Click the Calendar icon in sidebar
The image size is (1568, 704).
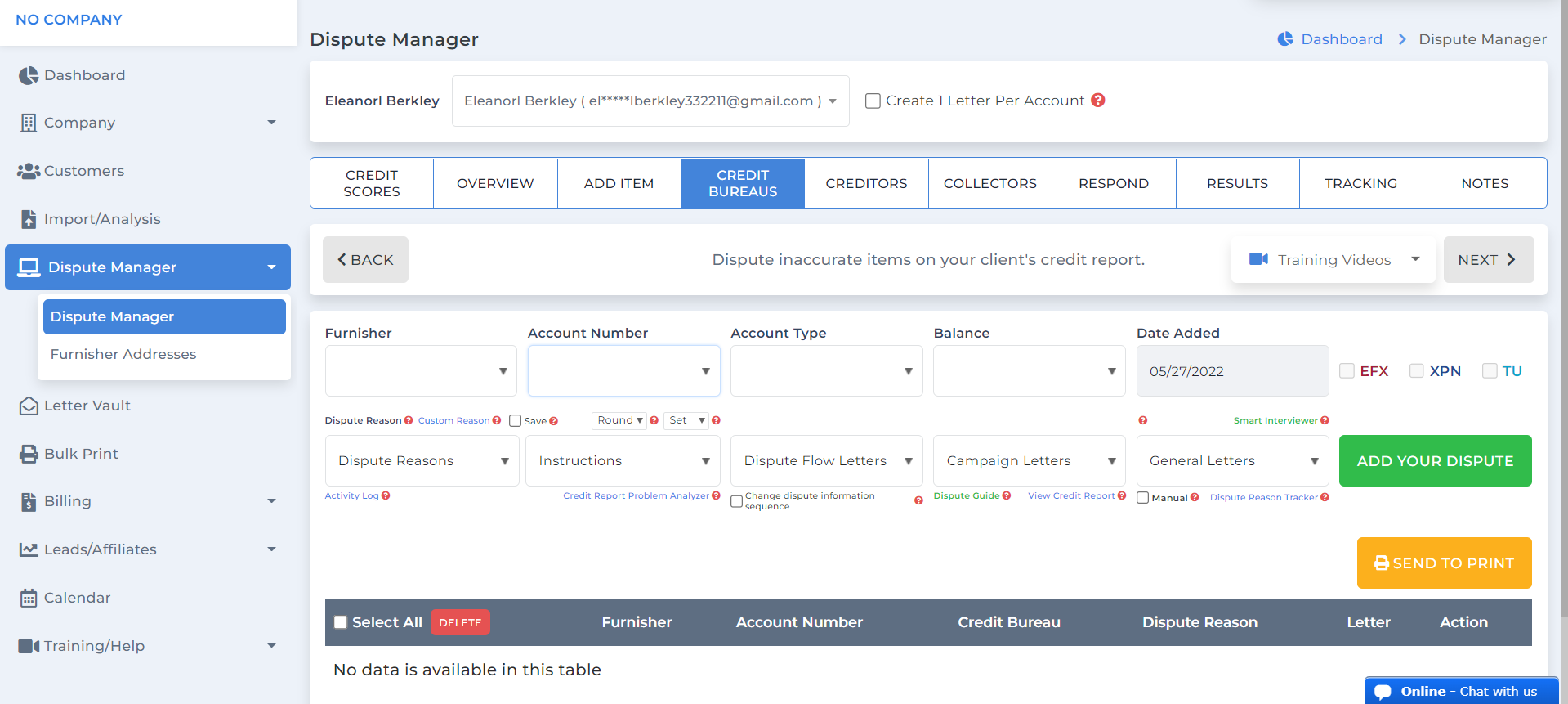(29, 598)
